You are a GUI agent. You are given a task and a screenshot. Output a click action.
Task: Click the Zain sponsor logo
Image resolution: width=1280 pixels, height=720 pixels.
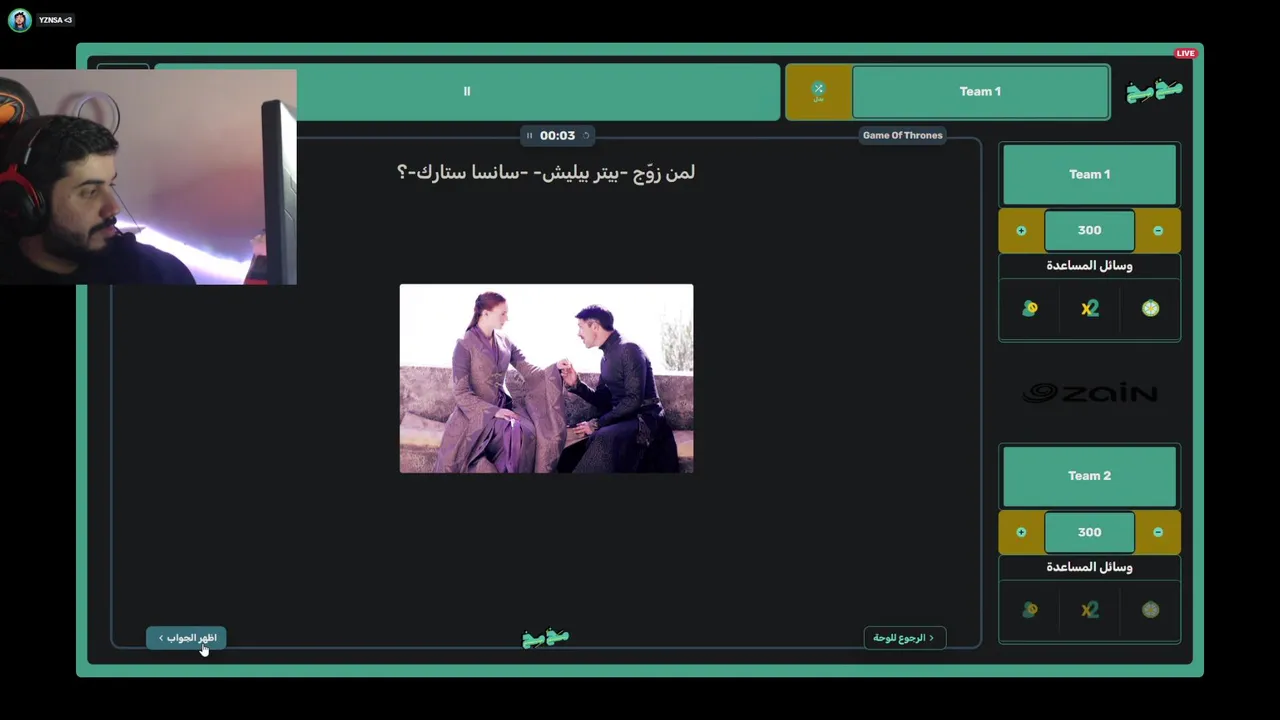[x=1090, y=393]
